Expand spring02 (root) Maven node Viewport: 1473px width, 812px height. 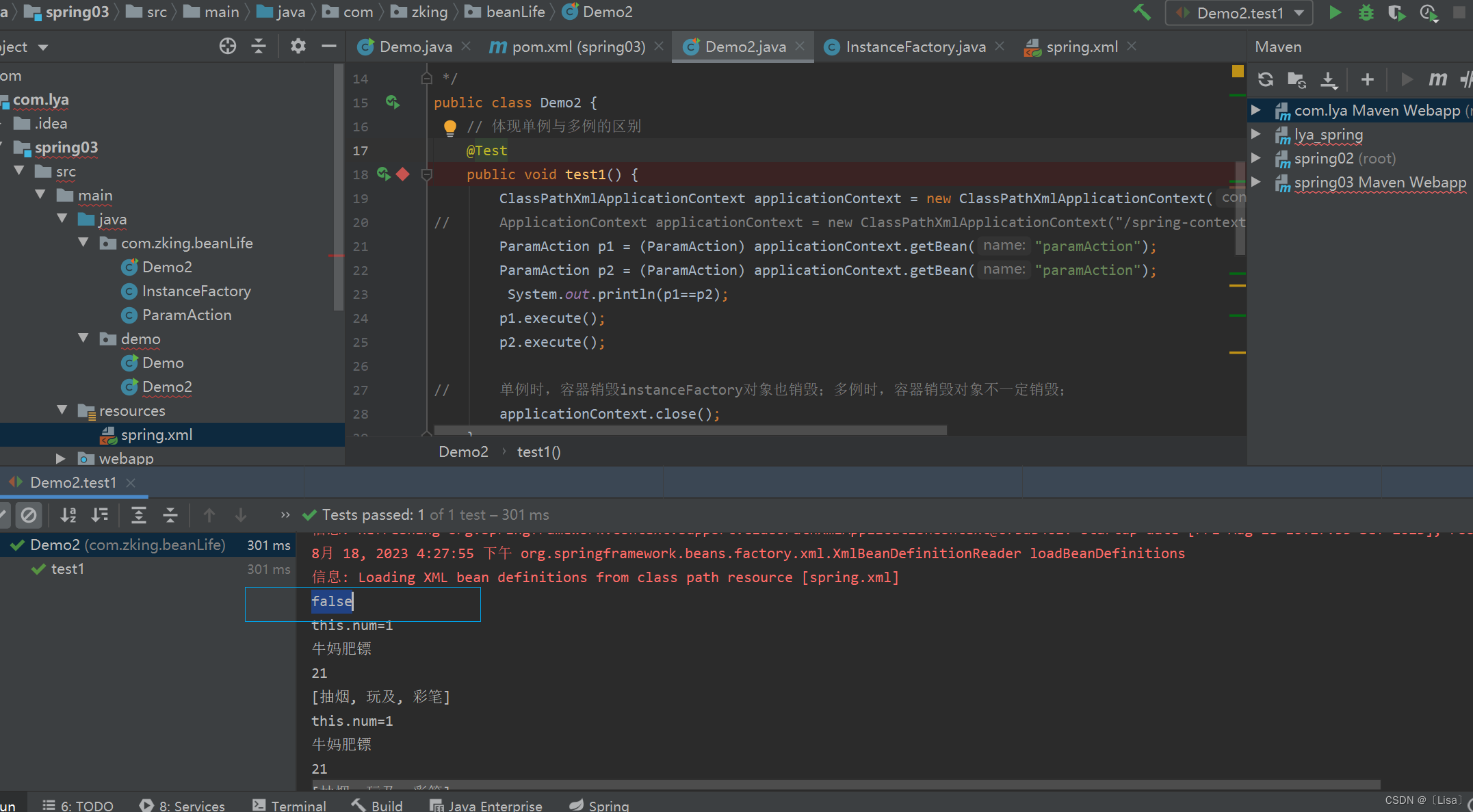tap(1256, 158)
